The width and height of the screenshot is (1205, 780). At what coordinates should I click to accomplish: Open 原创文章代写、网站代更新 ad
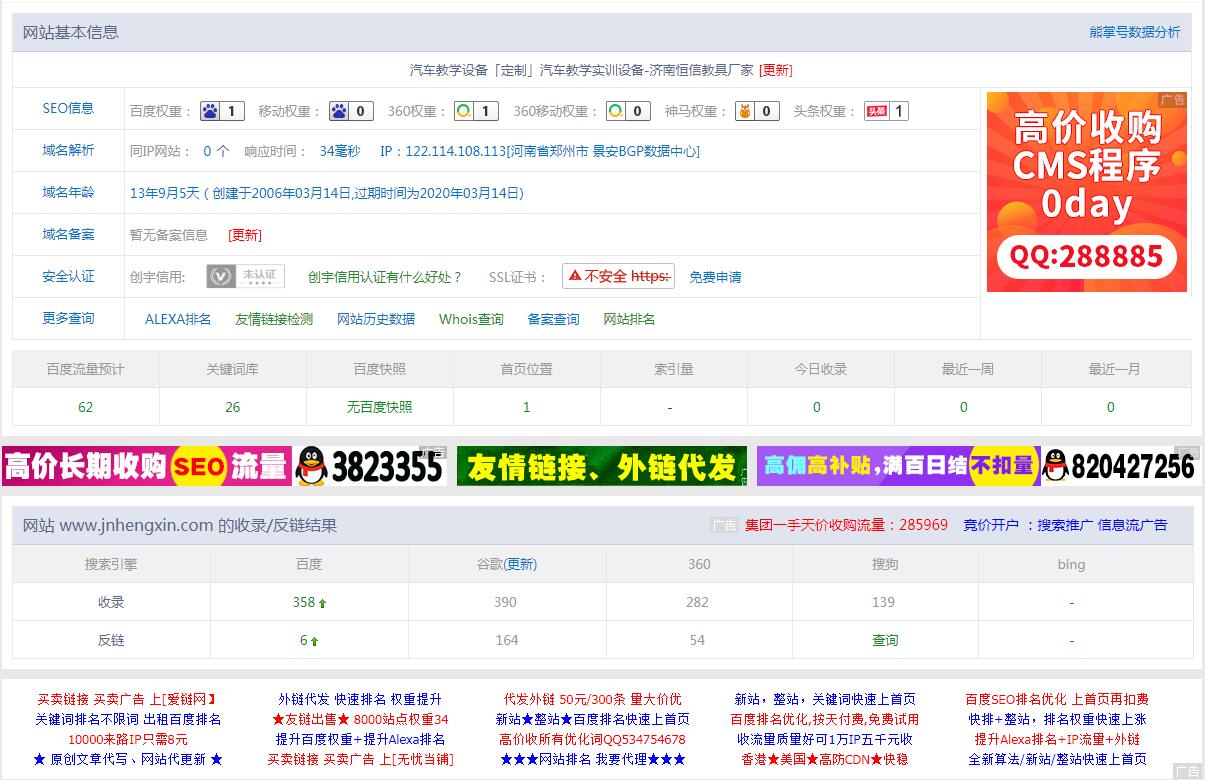coord(127,759)
